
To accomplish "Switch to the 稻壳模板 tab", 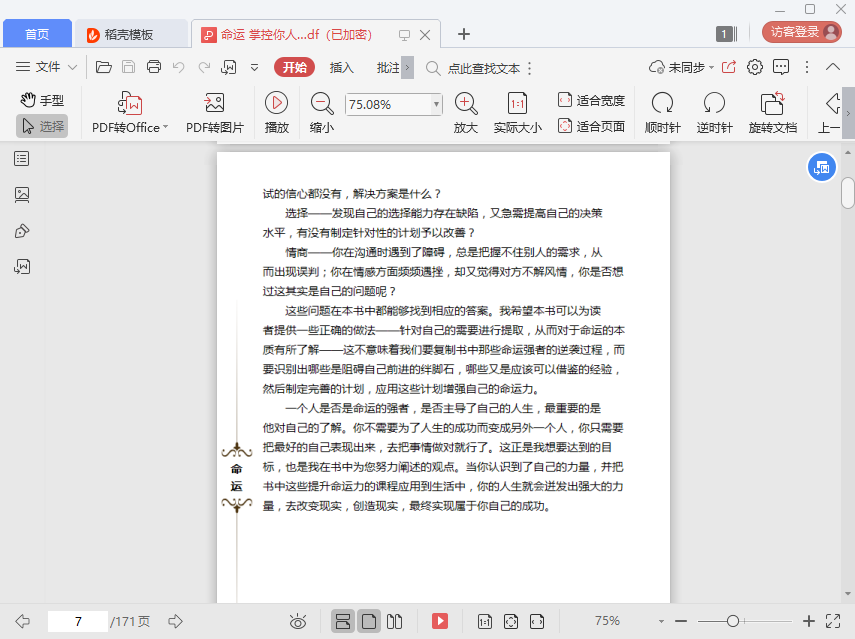I will [x=129, y=34].
